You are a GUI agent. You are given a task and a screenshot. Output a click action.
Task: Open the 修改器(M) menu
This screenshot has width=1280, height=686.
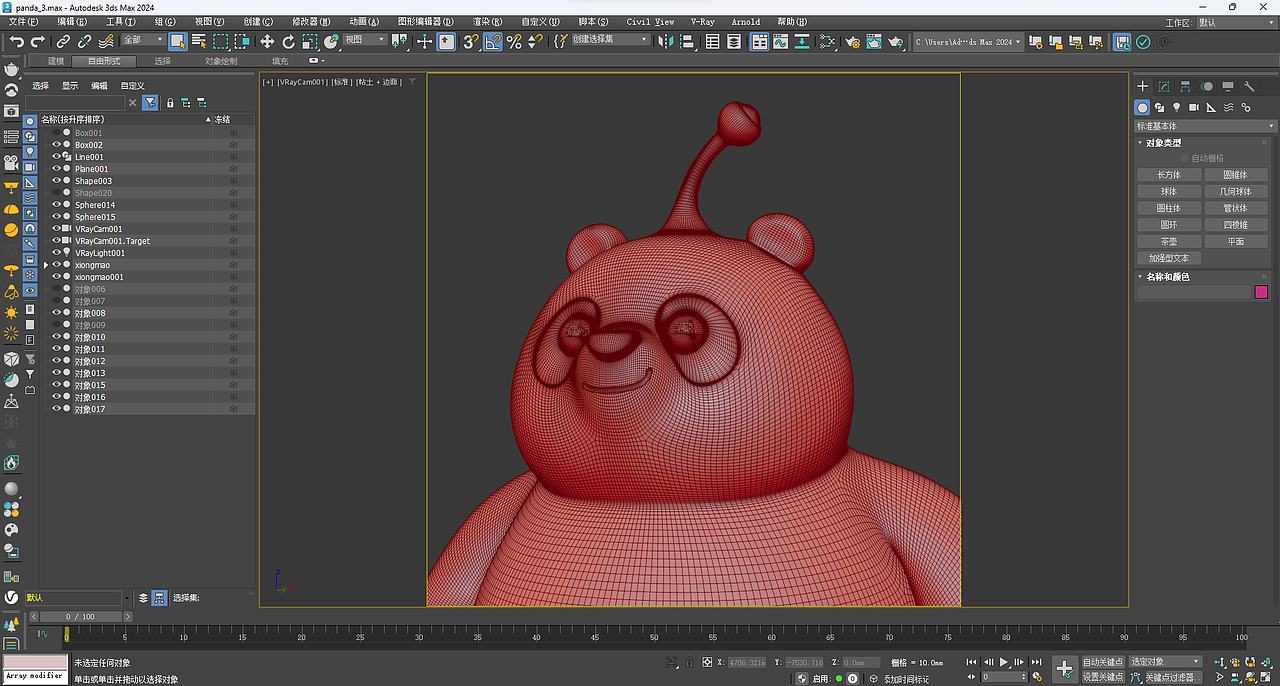311,21
